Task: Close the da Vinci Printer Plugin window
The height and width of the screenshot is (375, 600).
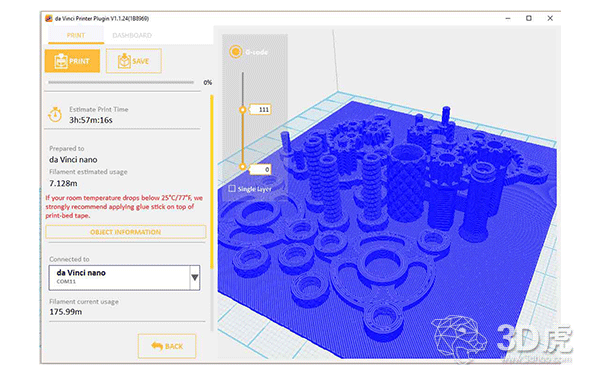Action: coord(550,18)
